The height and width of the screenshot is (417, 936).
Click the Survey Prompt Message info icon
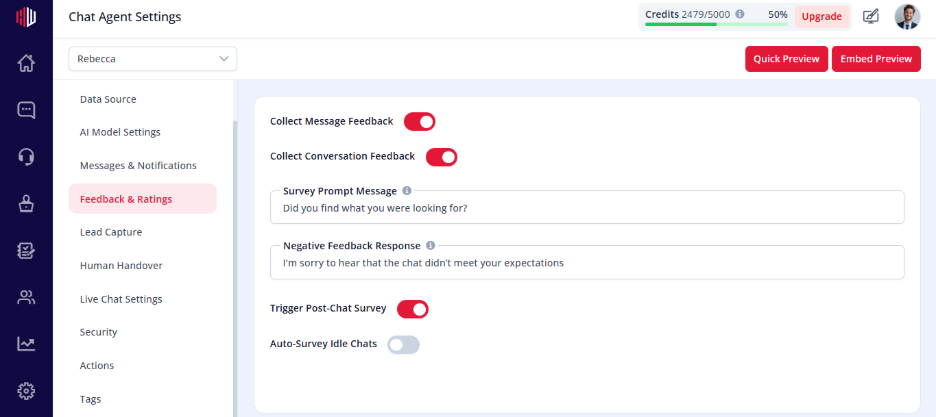[x=407, y=191]
